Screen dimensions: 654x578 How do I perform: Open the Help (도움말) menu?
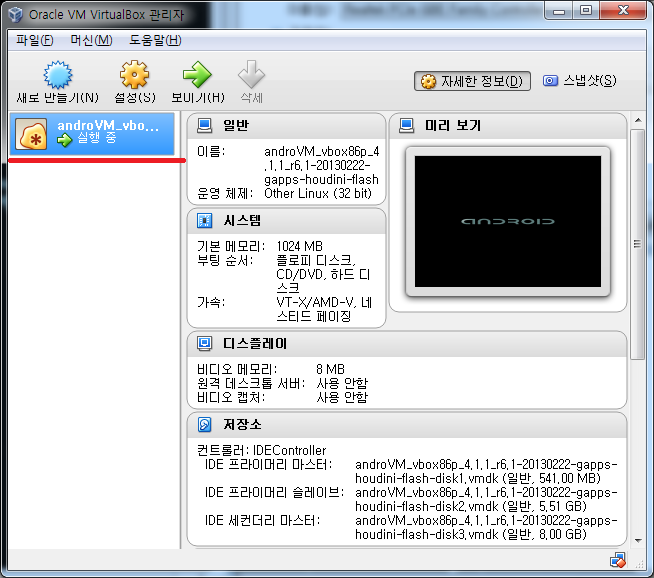pos(155,40)
